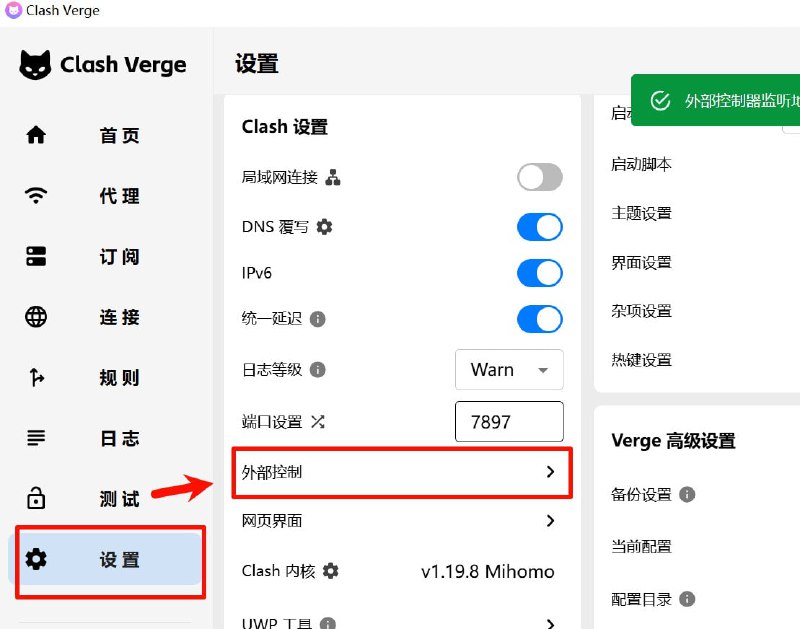800x629 pixels.
Task: Click the port randomize icon beside 端口设置
Action: [x=318, y=422]
